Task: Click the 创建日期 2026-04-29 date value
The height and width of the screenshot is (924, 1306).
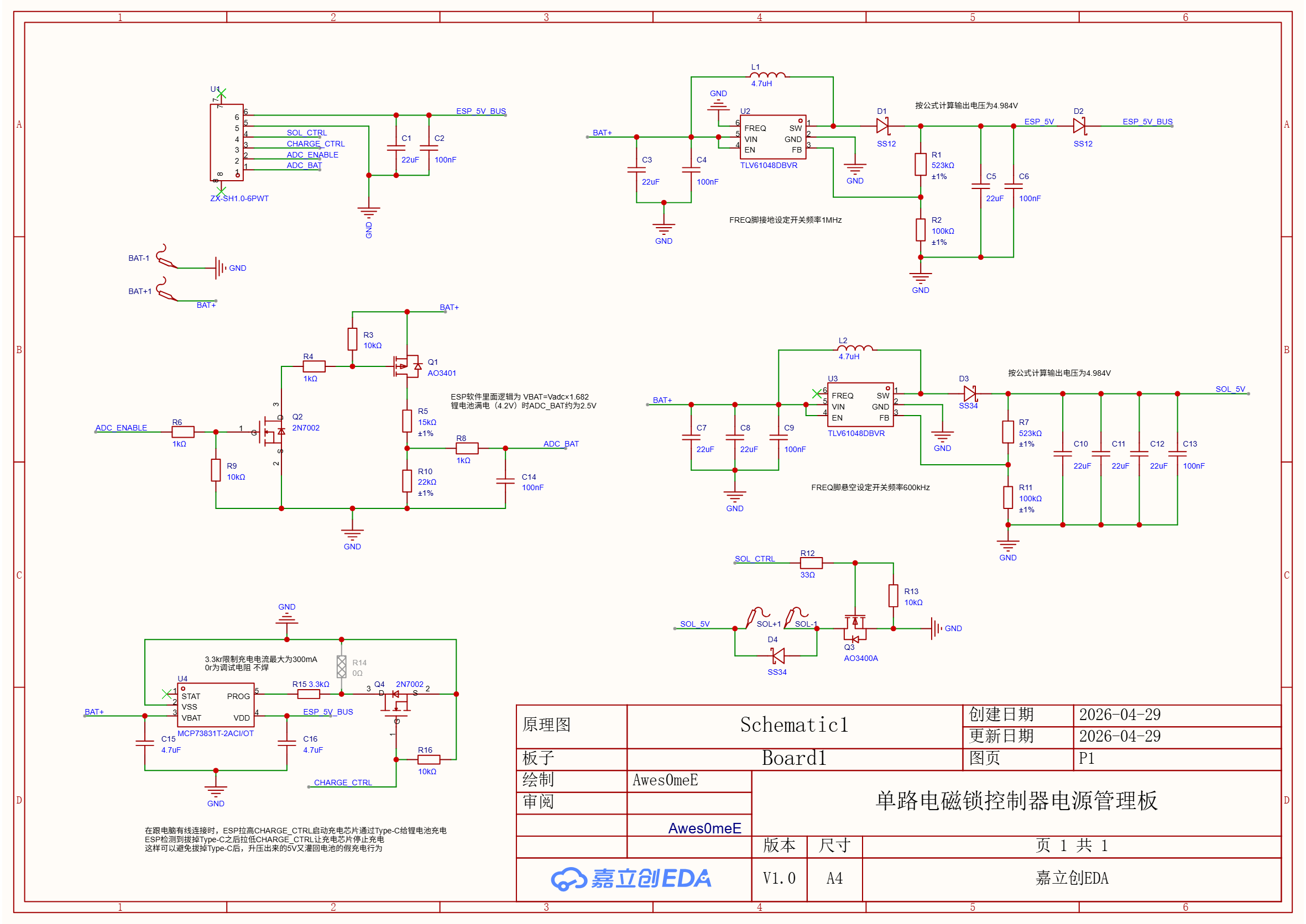Action: point(1119,715)
